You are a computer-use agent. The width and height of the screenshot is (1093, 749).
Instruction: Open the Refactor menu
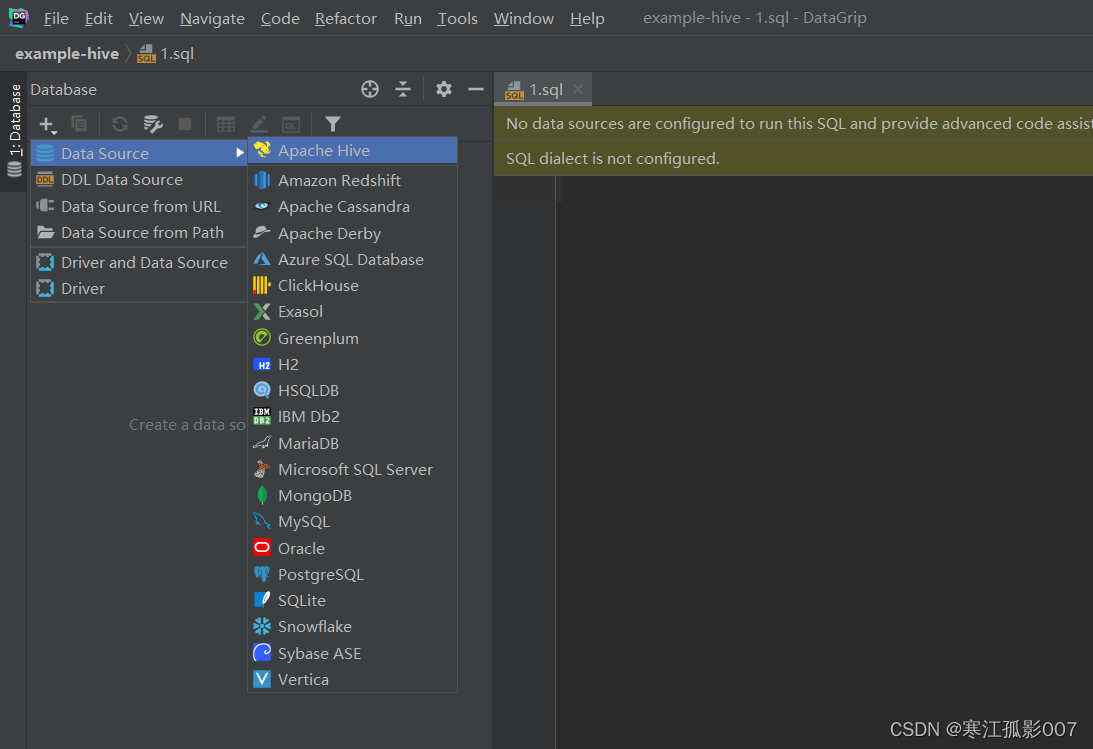point(346,19)
